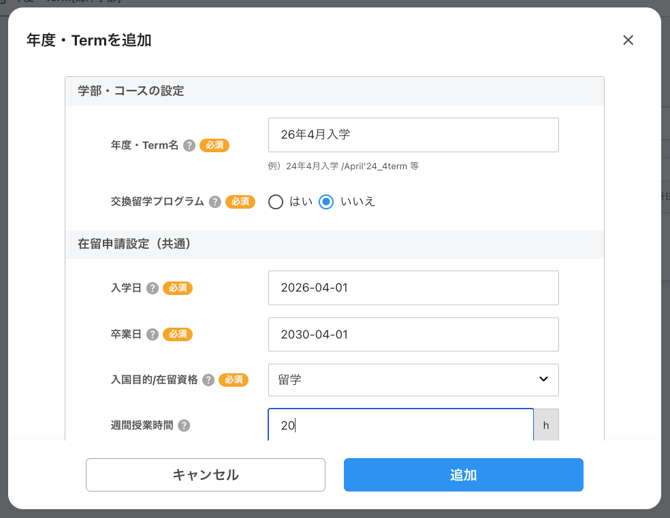This screenshot has height=518, width=670.
Task: Click the h unit suffix box
Action: [546, 425]
